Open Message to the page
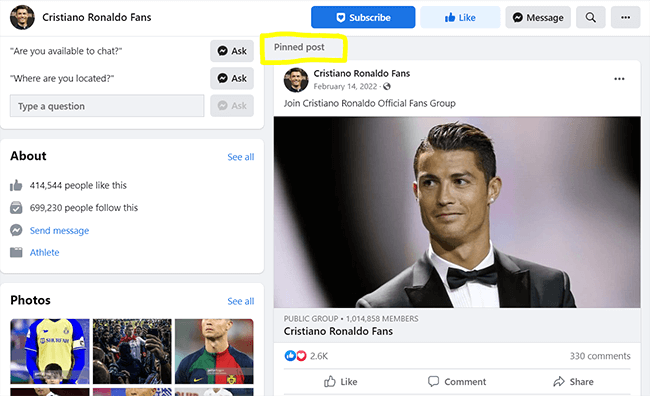Image resolution: width=650 pixels, height=396 pixels. tap(538, 17)
